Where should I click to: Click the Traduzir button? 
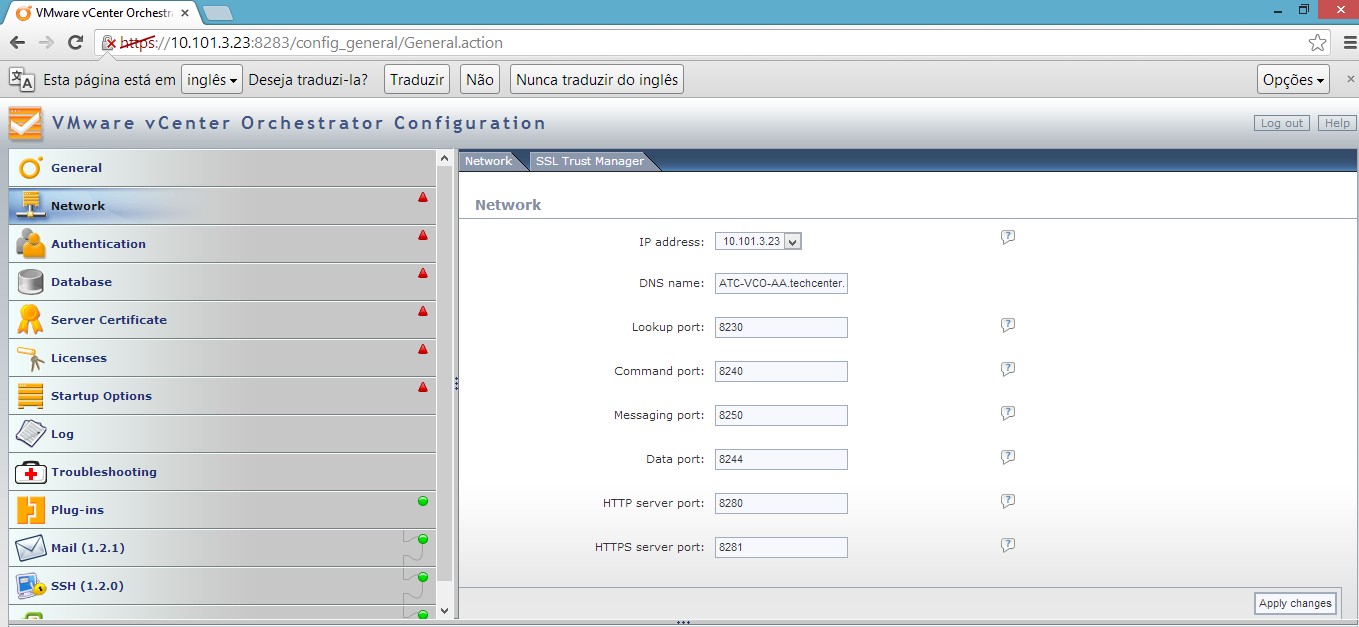416,80
